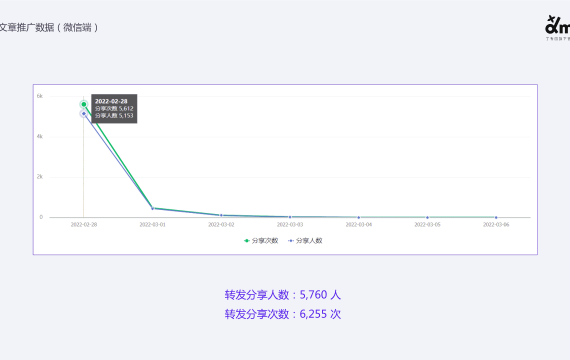Click the 2022-02-28 tooltip box
This screenshot has height=360, width=570.
(114, 108)
